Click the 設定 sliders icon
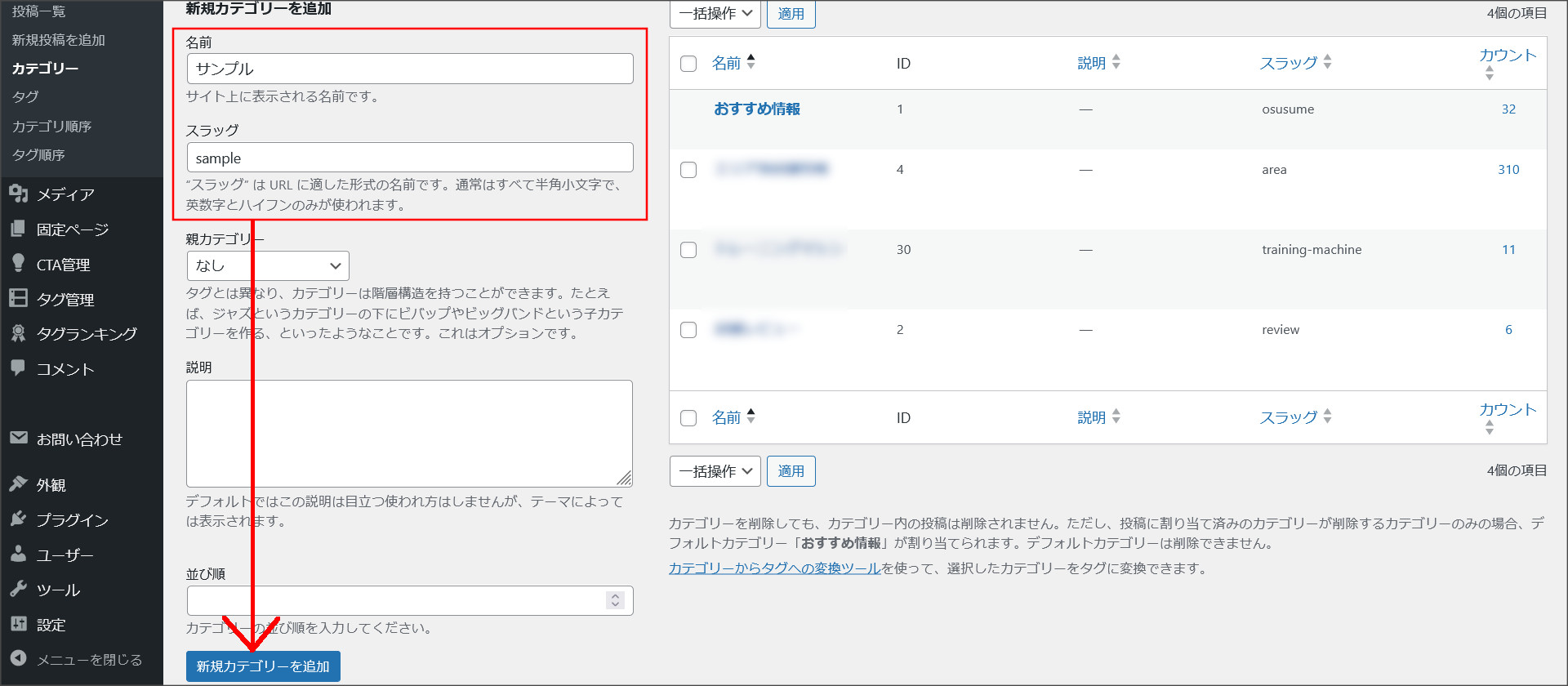 [x=18, y=624]
